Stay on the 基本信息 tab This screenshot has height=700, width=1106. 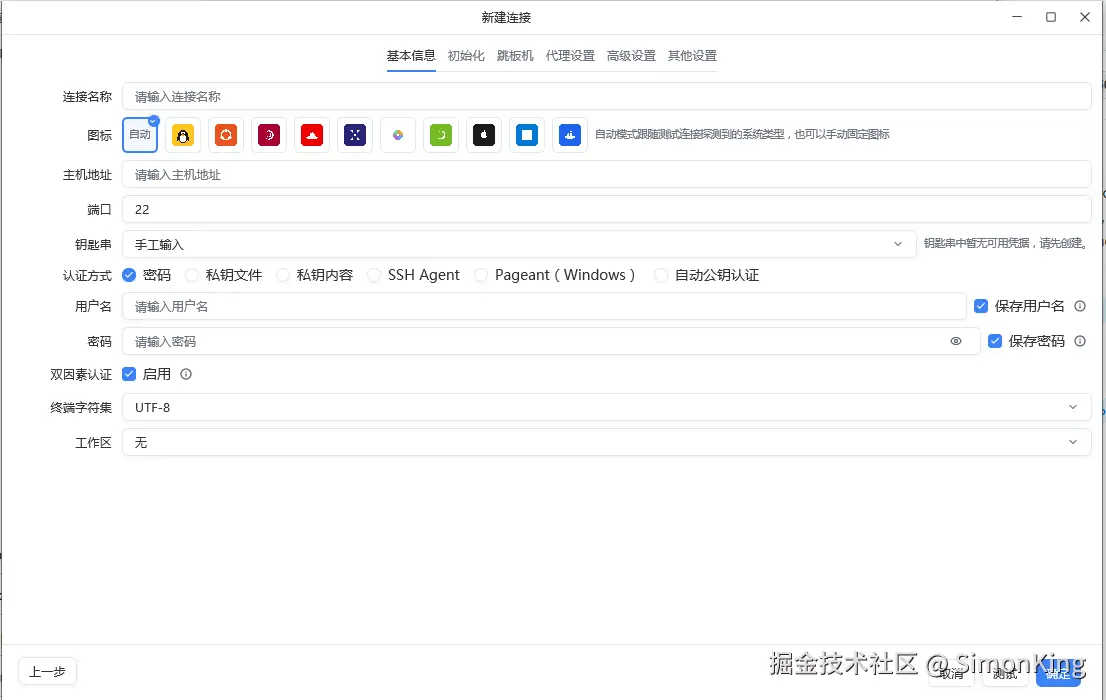411,56
